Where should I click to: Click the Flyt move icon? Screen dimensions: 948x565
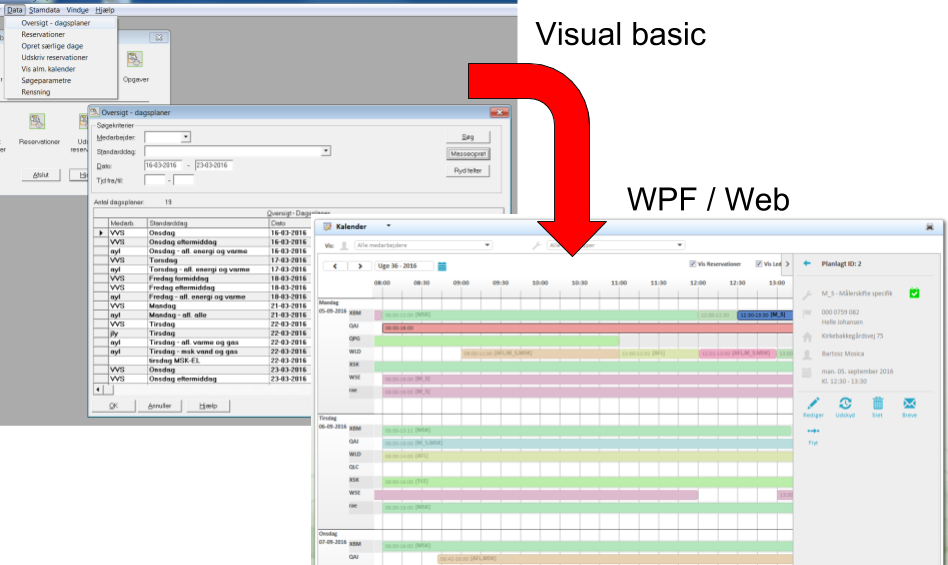pyautogui.click(x=813, y=431)
